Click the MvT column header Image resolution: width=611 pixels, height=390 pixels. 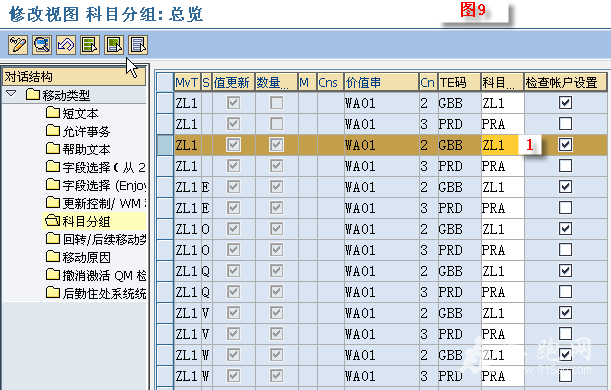tap(187, 82)
